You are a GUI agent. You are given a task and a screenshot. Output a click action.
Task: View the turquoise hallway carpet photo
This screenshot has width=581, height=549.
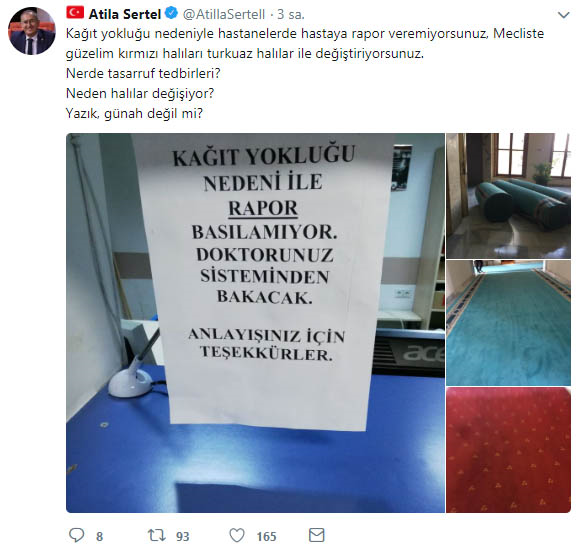click(x=508, y=323)
